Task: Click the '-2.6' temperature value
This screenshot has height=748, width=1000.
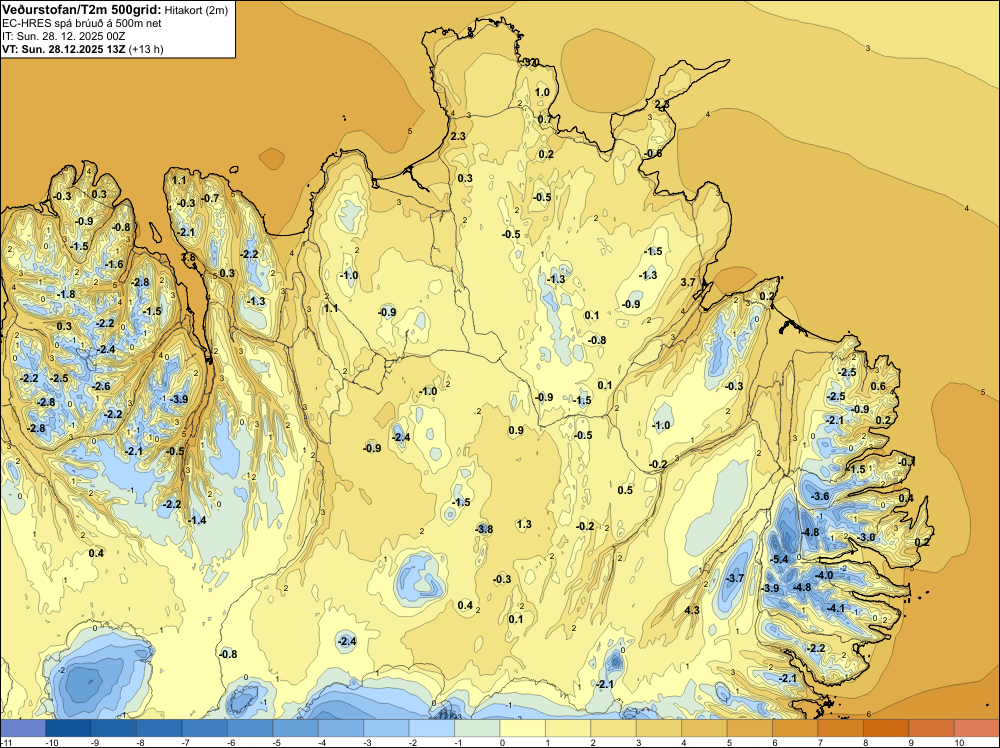Action: [101, 386]
